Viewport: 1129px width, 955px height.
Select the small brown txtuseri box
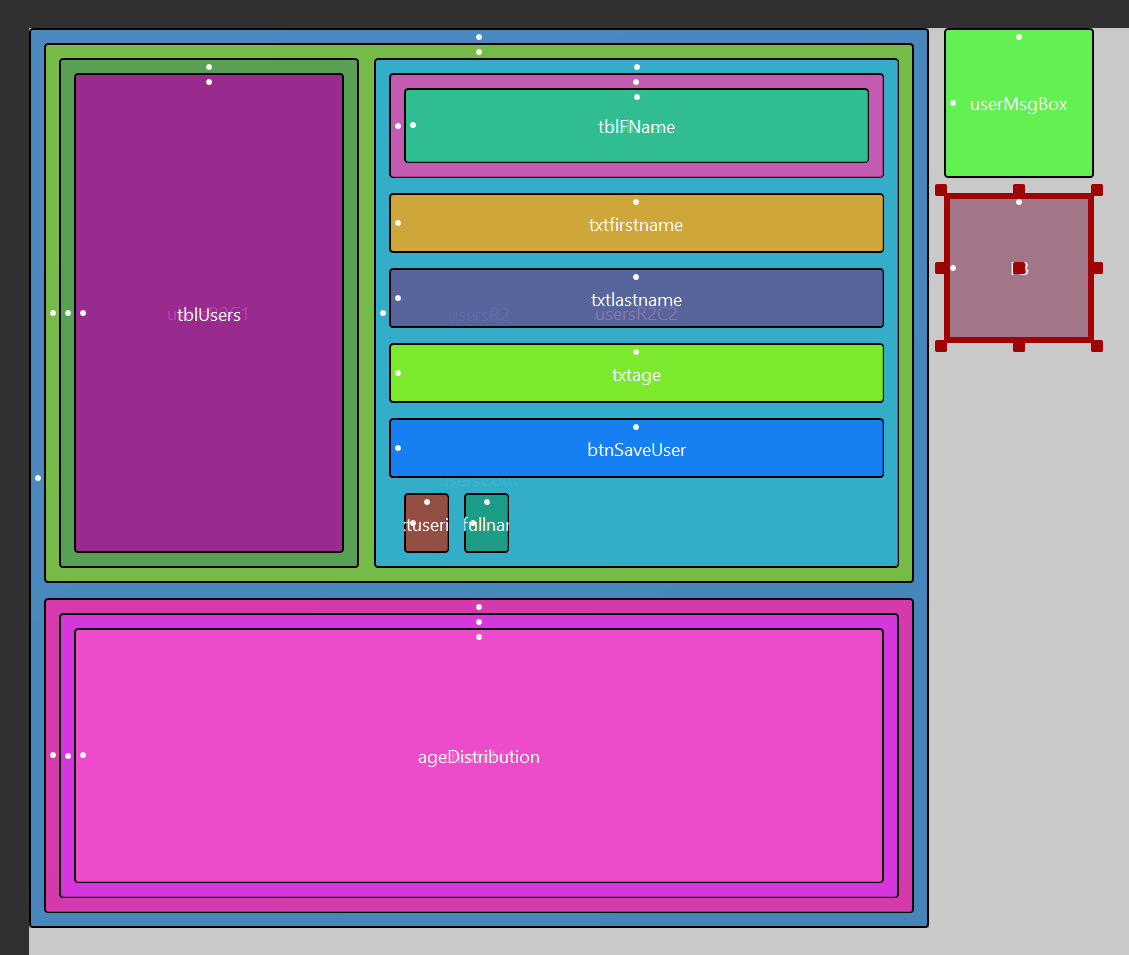pyautogui.click(x=426, y=523)
